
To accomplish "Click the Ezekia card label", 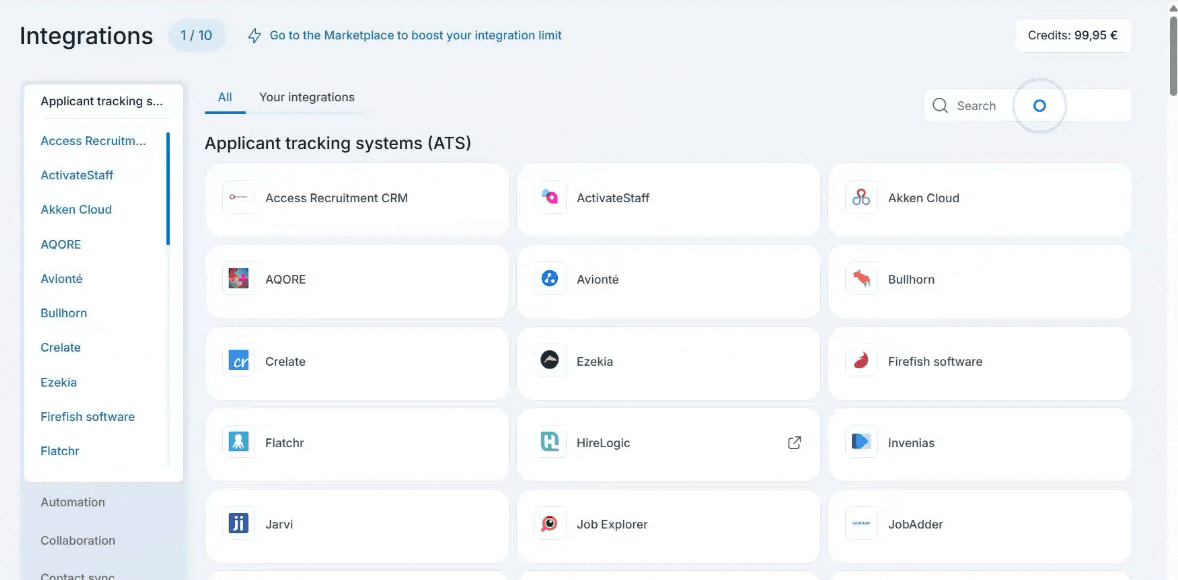I will point(594,361).
